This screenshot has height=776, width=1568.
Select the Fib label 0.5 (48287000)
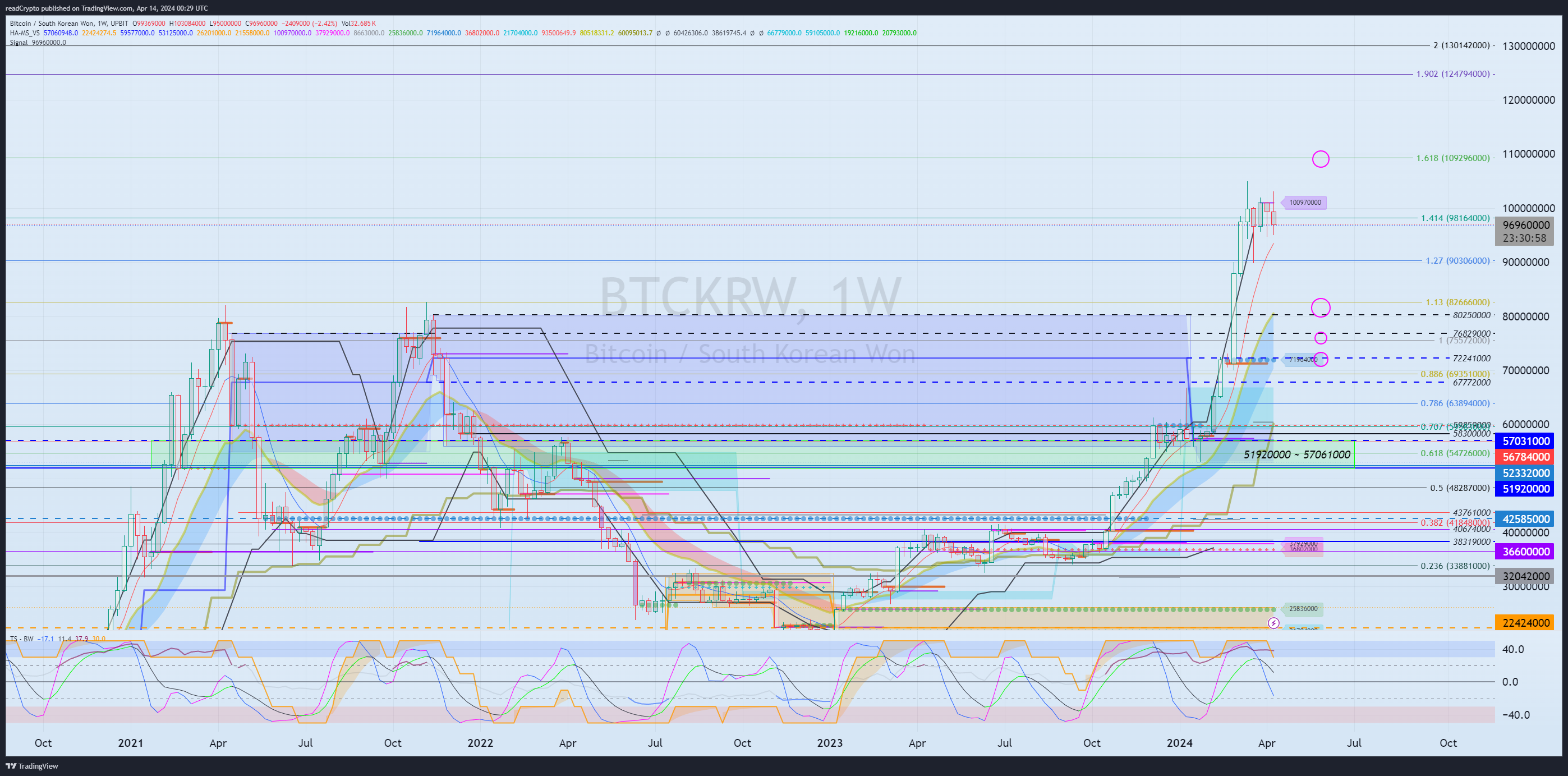pyautogui.click(x=1460, y=488)
